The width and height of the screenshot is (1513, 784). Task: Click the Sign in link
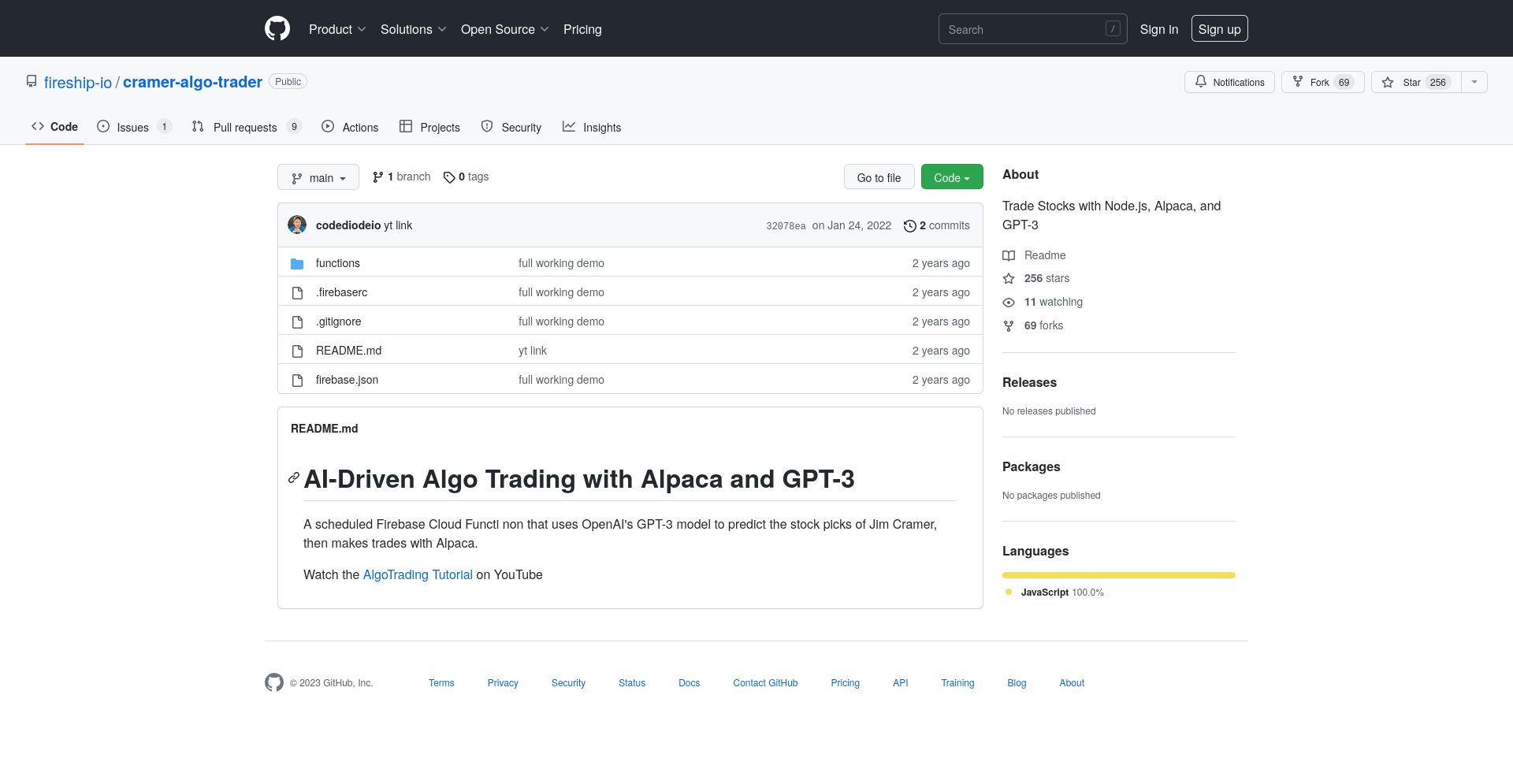1159,29
